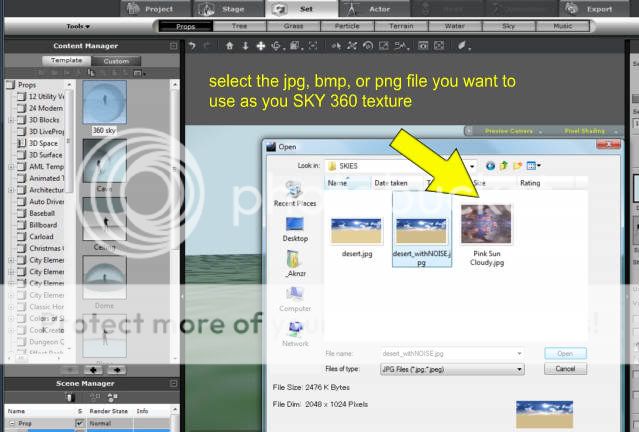
Task: Toggle the Prop checkbox in Scene Manager
Action: (x=80, y=423)
